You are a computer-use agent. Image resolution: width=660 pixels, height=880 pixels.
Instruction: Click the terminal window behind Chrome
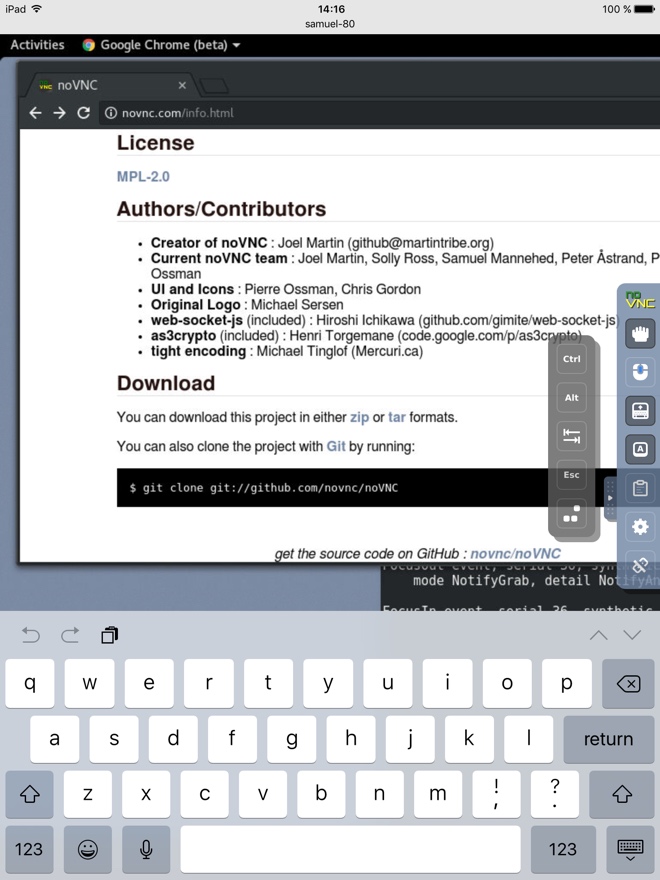point(520,587)
